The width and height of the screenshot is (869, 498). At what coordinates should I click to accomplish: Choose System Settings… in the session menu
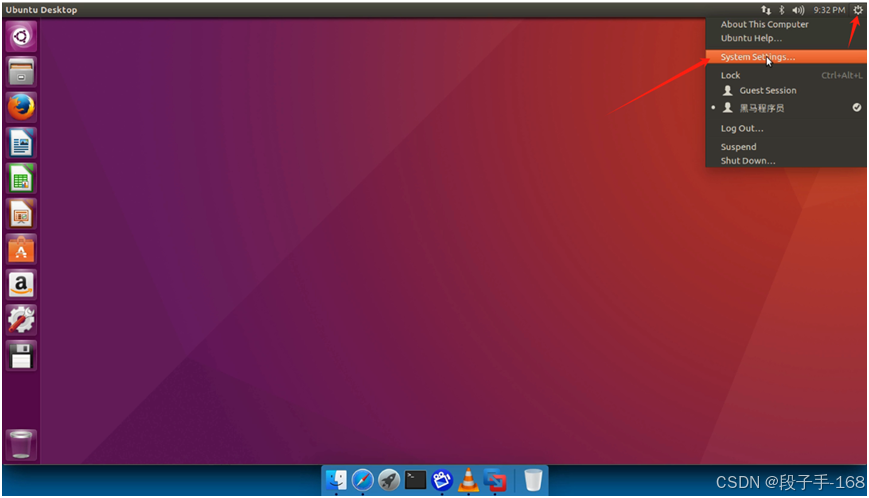point(786,57)
